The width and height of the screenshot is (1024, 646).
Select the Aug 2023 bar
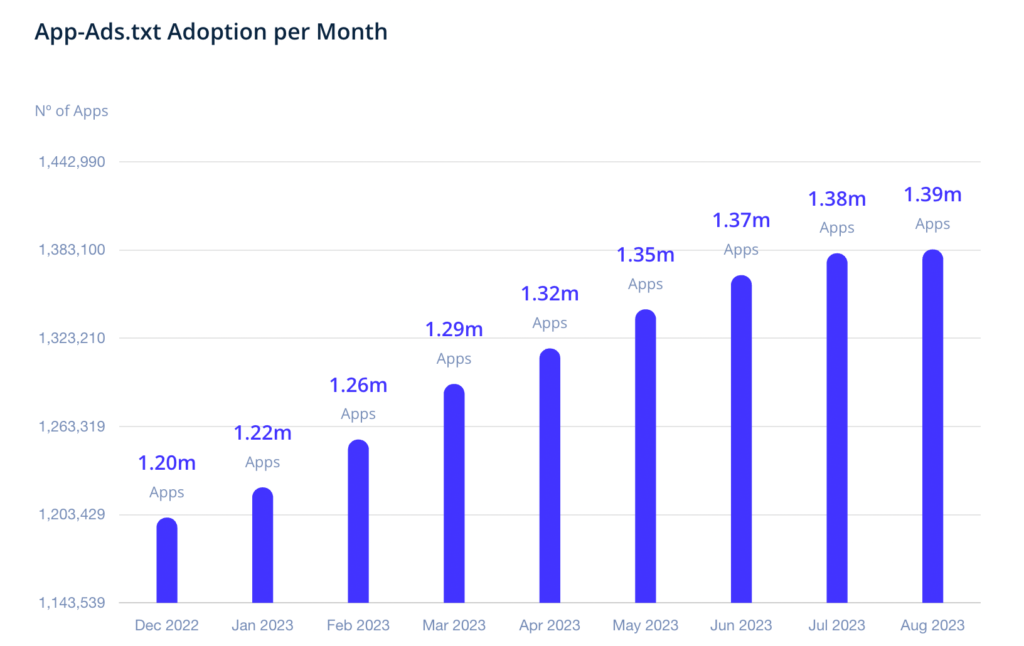pos(933,427)
